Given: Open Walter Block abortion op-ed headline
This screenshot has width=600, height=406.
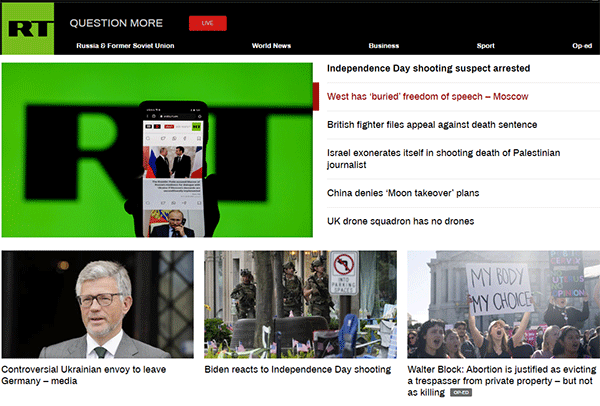Looking at the screenshot, I should pos(502,381).
